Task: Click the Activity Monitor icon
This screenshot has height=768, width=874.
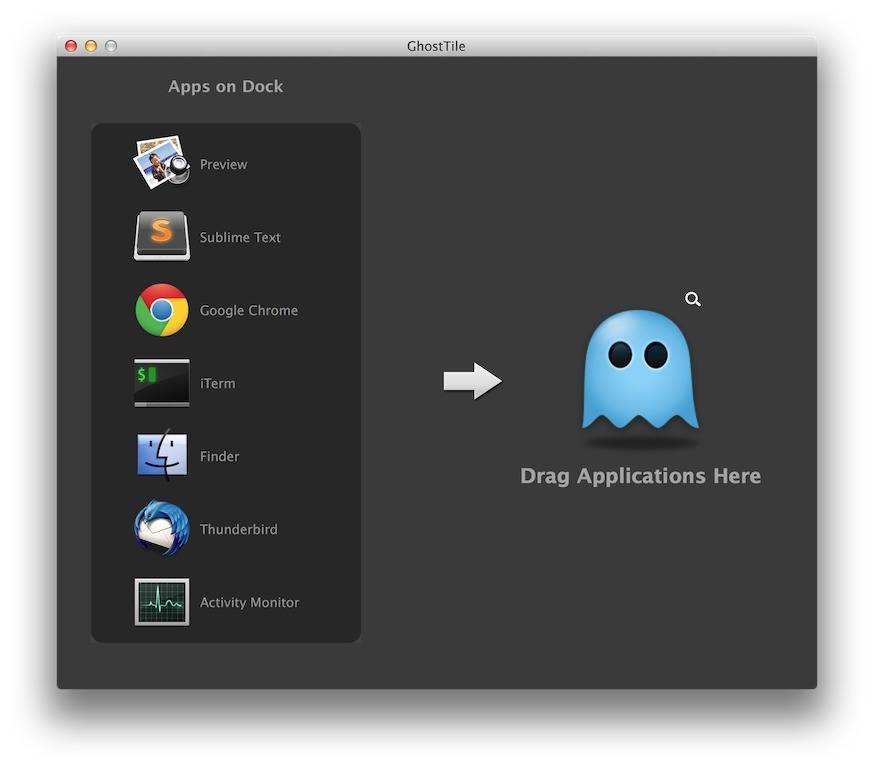Action: pos(162,602)
